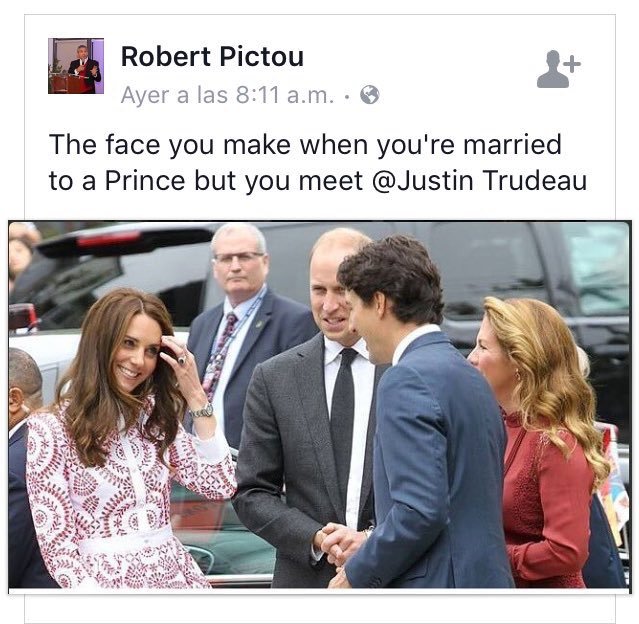This screenshot has width=639, height=624.
Task: Click the @Justin Trudeau mention in caption
Action: [495, 181]
